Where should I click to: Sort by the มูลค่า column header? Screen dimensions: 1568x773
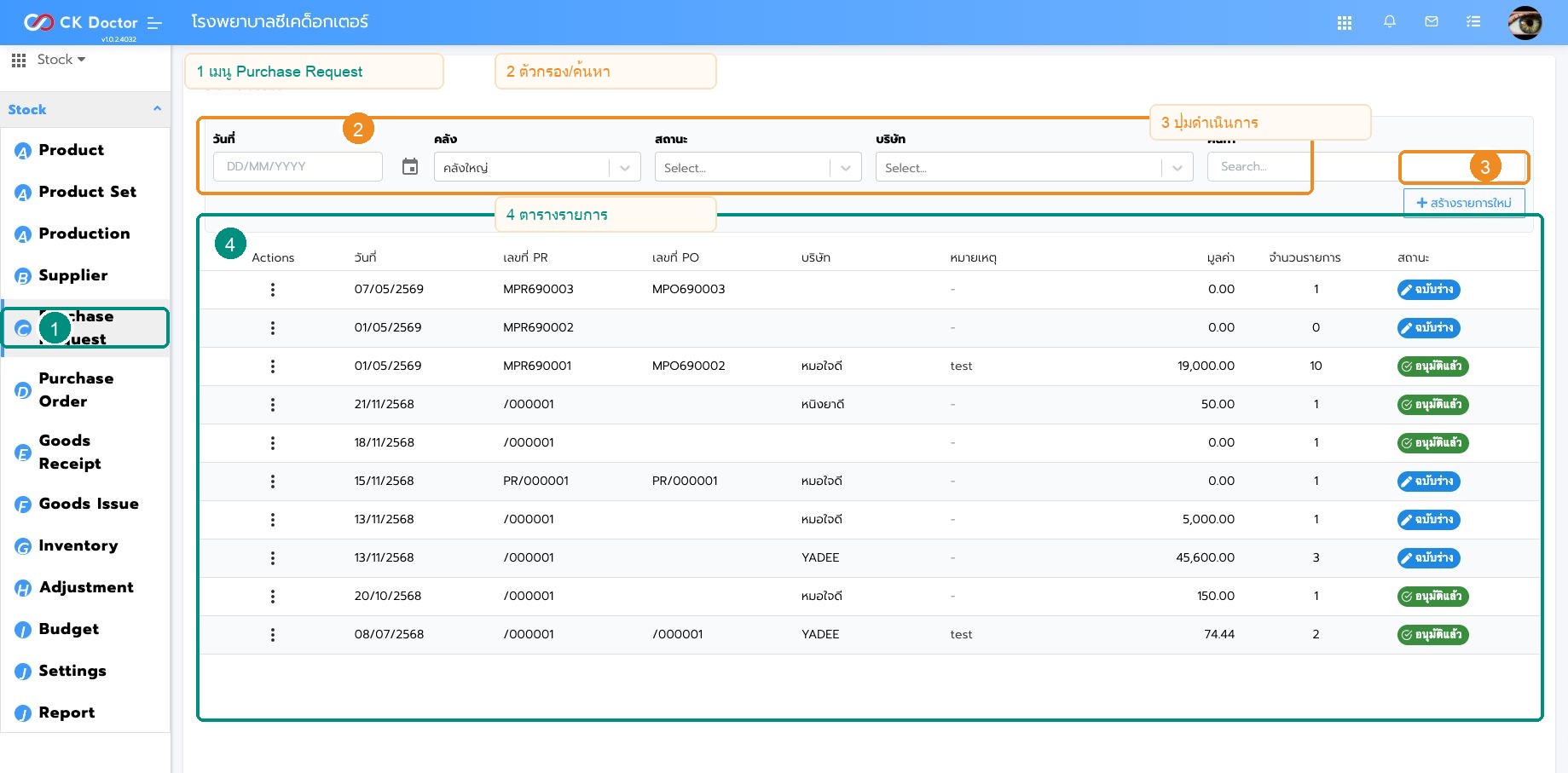[1220, 257]
